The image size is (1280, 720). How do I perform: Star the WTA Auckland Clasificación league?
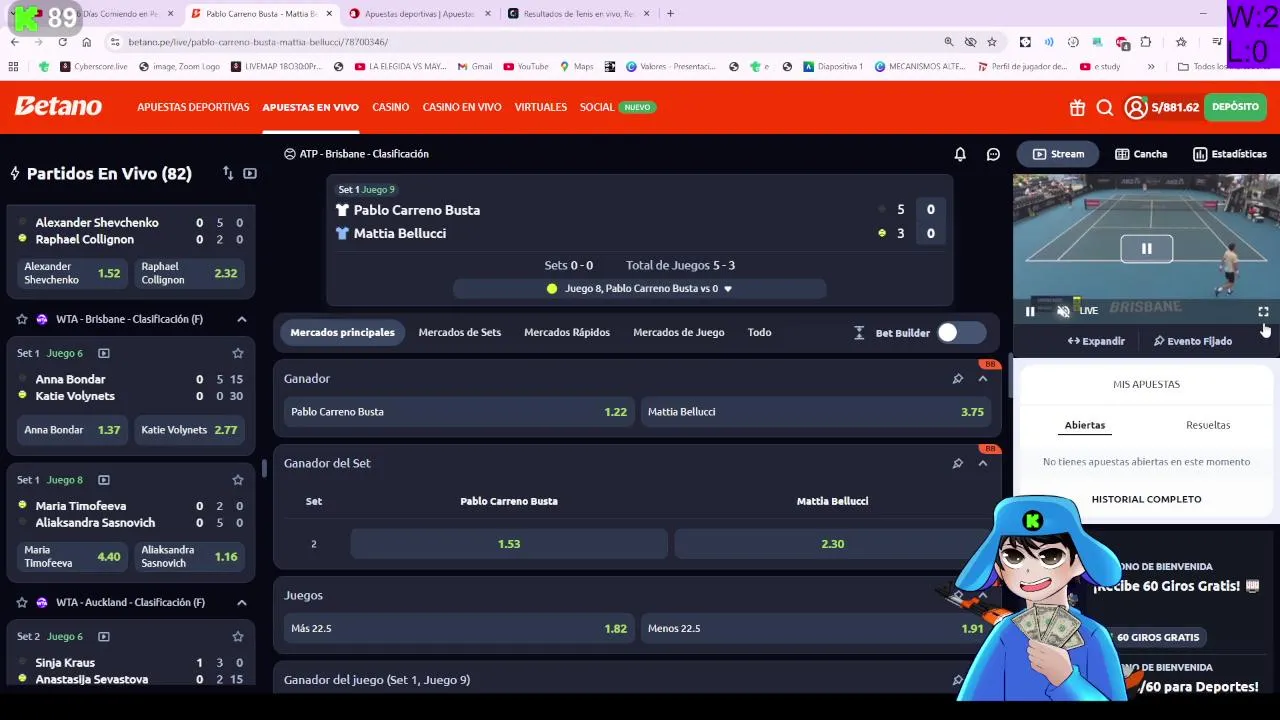[x=21, y=603]
